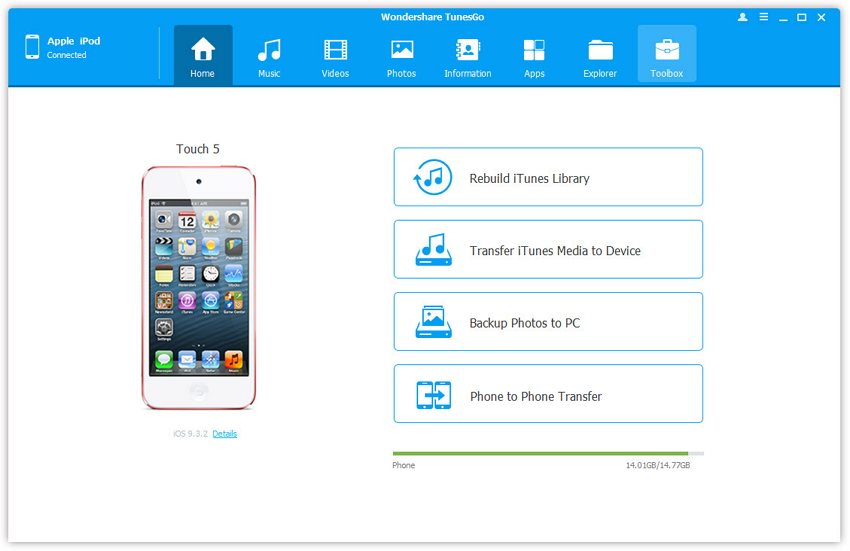Launch Phone to Phone Transfer
This screenshot has height=551, width=850.
coord(548,395)
